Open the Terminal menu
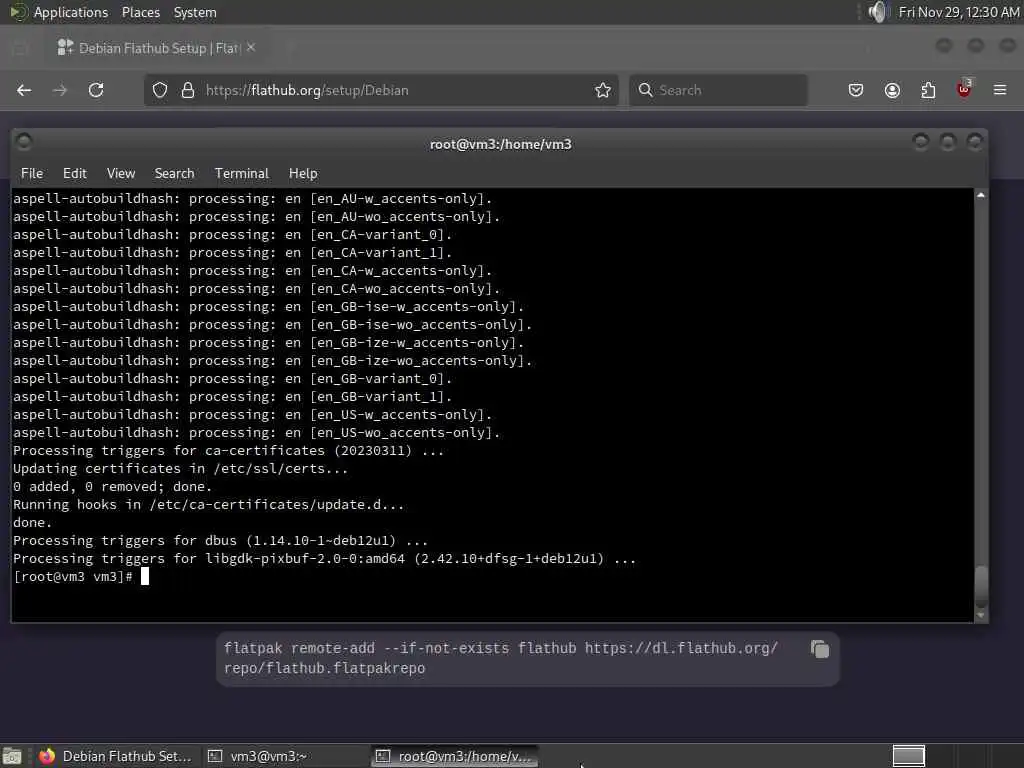 tap(242, 174)
